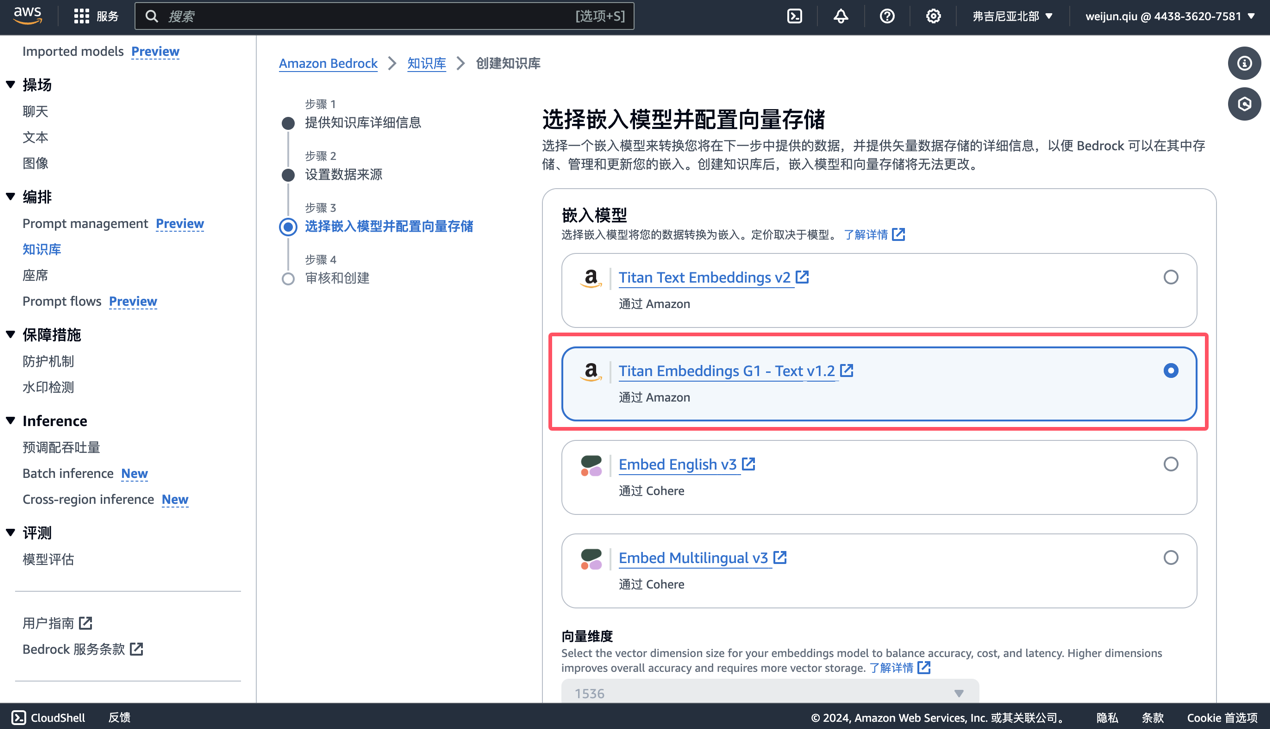Select Titan Text Embeddings v2 radio button
Viewport: 1270px width, 729px height.
coord(1171,277)
